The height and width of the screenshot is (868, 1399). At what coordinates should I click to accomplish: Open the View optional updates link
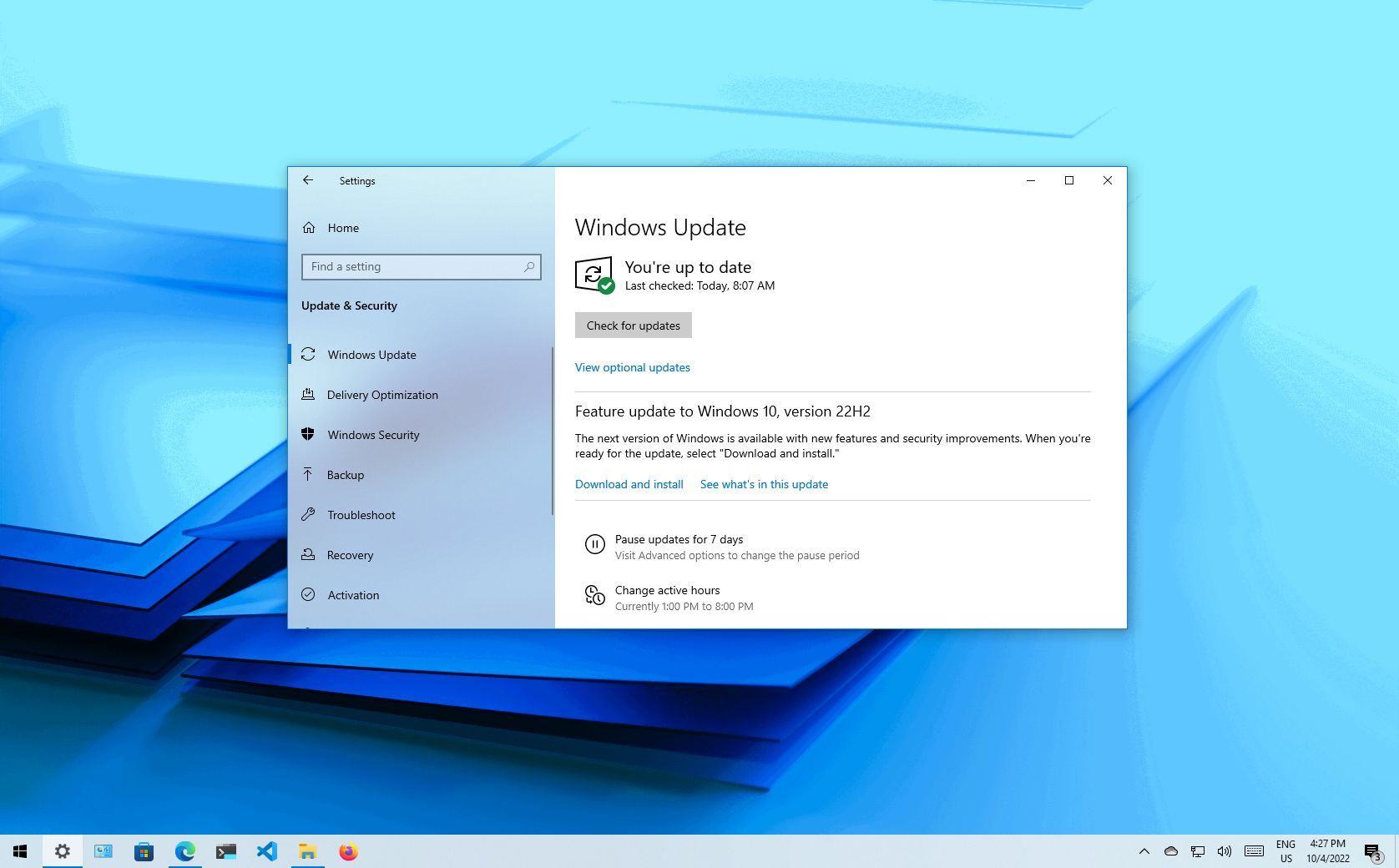[x=632, y=367]
